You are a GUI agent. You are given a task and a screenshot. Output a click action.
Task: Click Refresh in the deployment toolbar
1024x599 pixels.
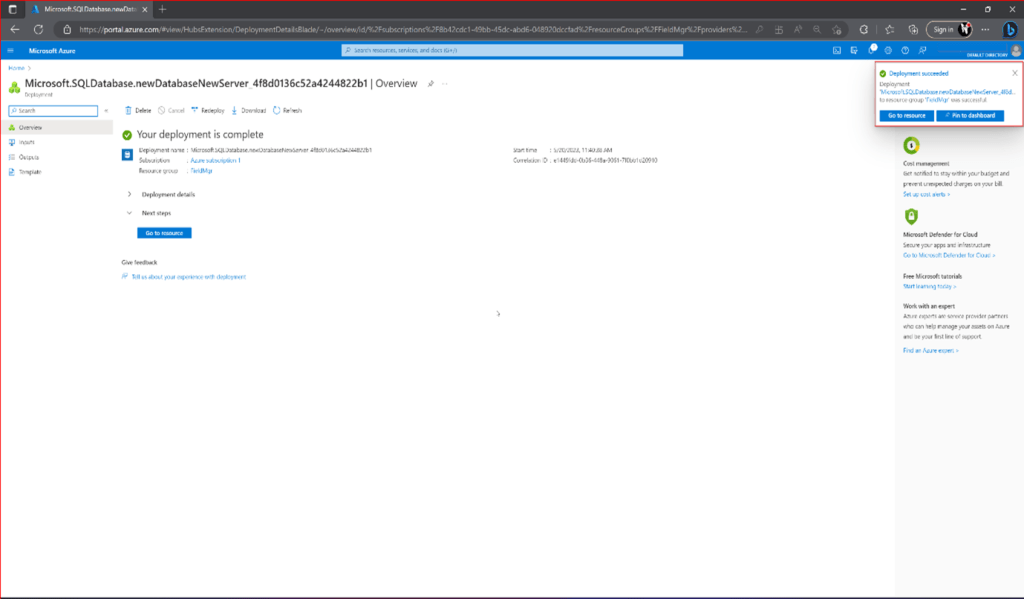pyautogui.click(x=287, y=110)
